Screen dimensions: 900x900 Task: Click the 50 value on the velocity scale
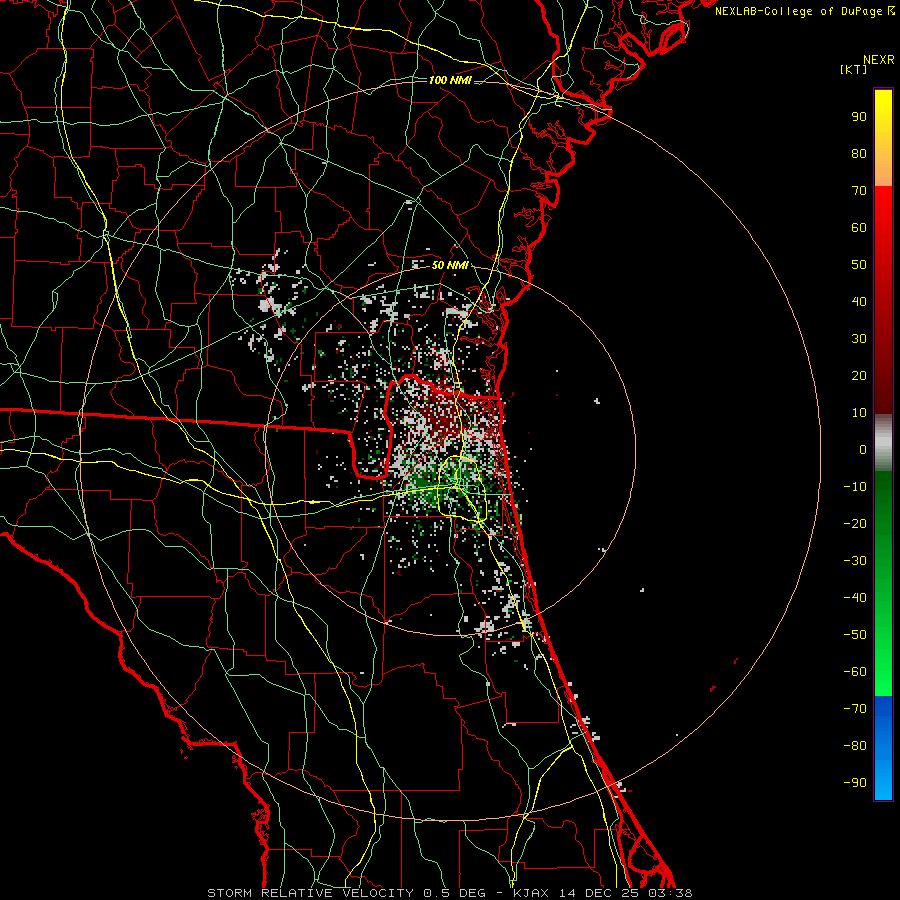tap(859, 265)
